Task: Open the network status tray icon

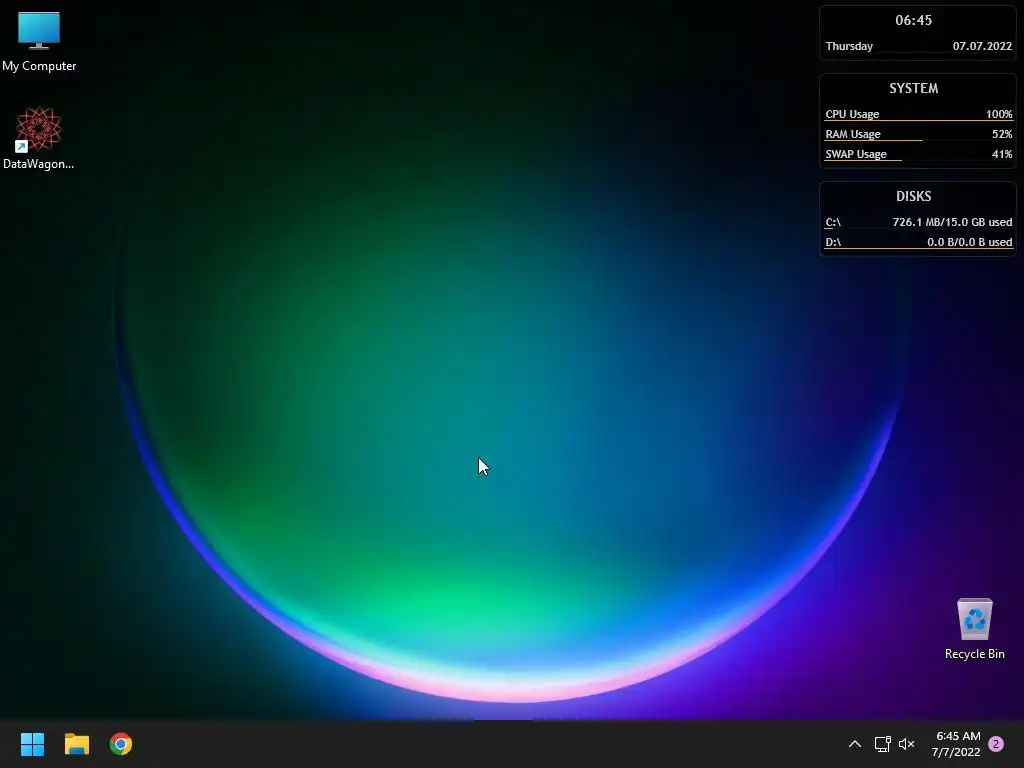Action: point(882,744)
